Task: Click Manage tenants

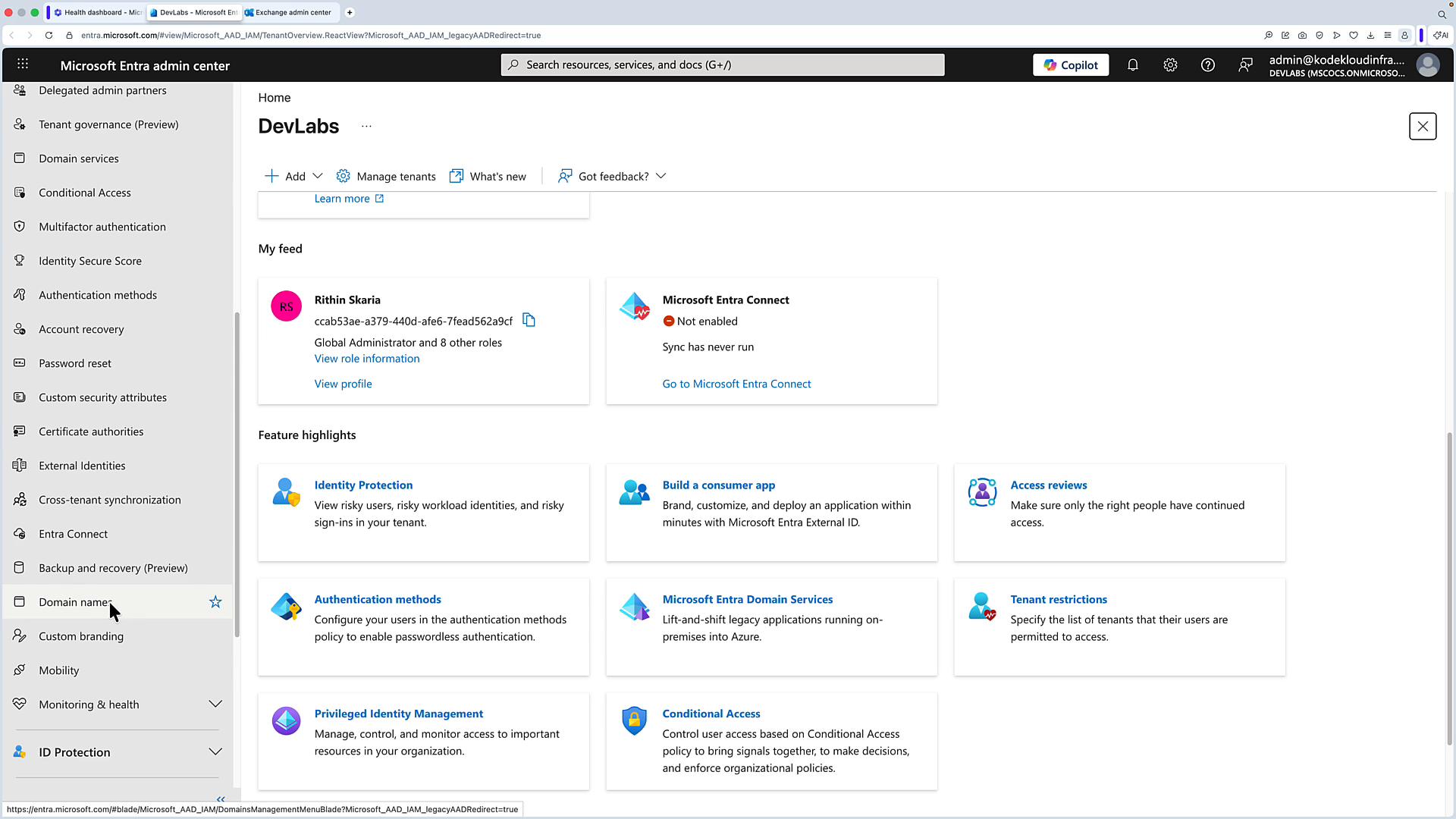Action: point(386,176)
